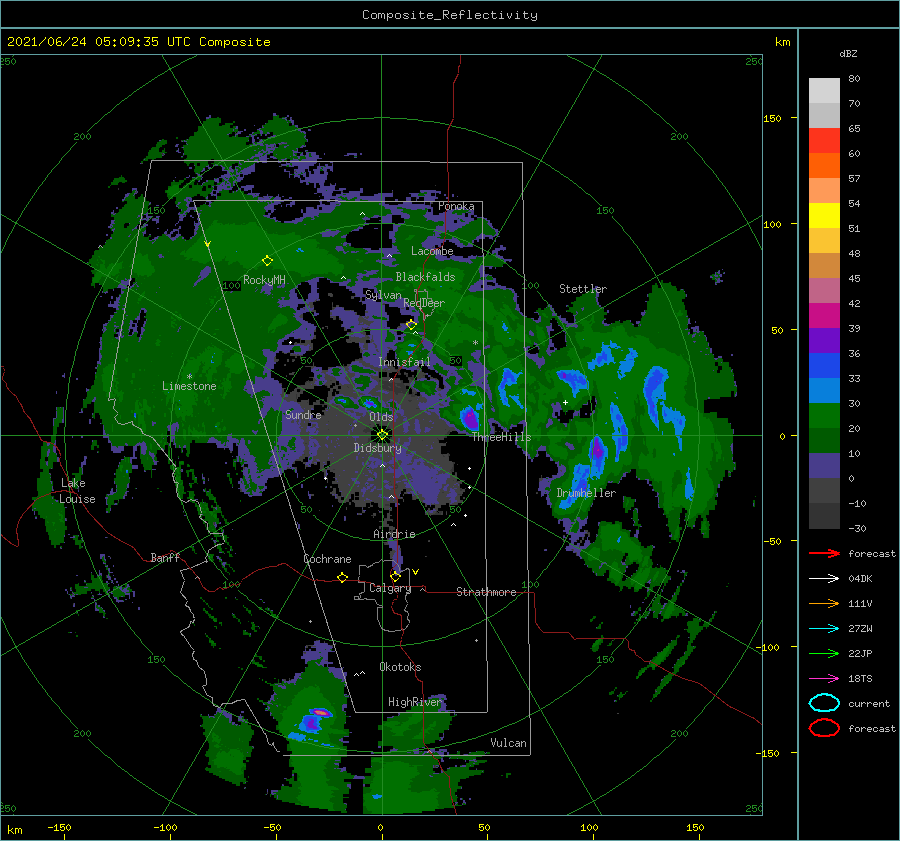Image resolution: width=900 pixels, height=841 pixels.
Task: Click the Sundre label
Action: coord(303,415)
